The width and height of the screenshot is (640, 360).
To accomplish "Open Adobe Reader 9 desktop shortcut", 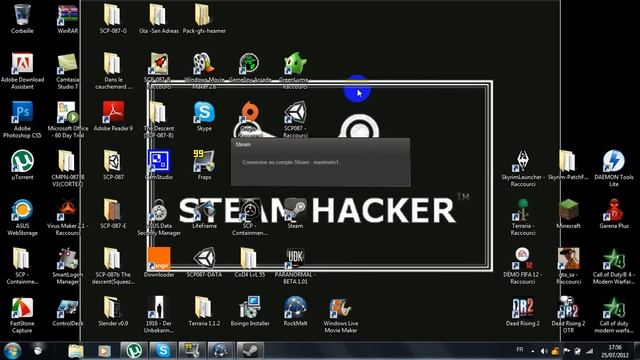I will click(113, 116).
